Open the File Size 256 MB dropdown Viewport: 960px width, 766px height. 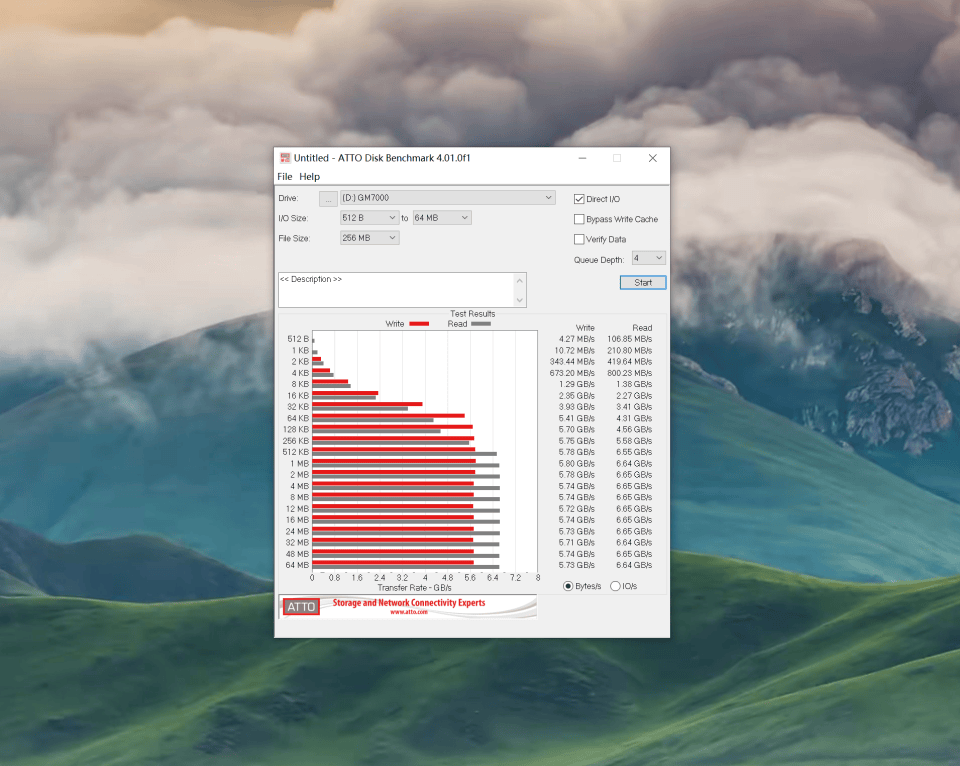[x=369, y=238]
